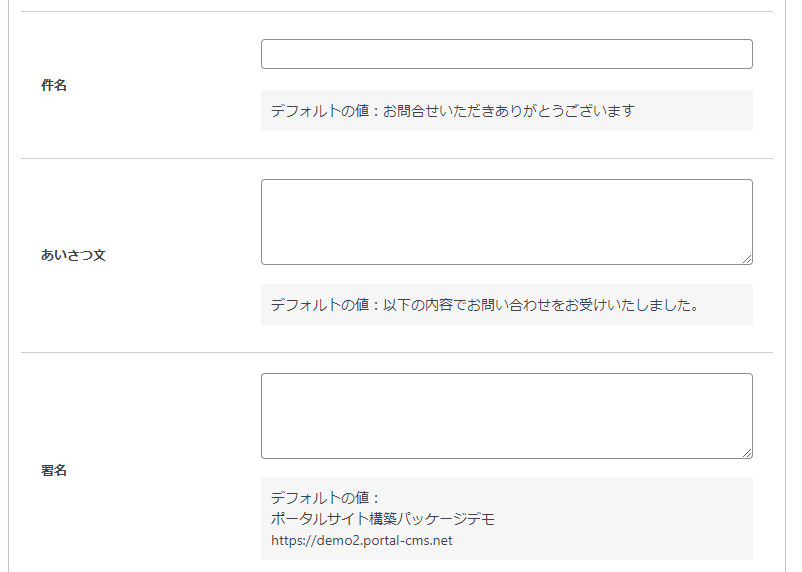Image resolution: width=802 pixels, height=572 pixels.
Task: Click デフォルトの値 label in 署名 hint
Action: pyautogui.click(x=320, y=497)
